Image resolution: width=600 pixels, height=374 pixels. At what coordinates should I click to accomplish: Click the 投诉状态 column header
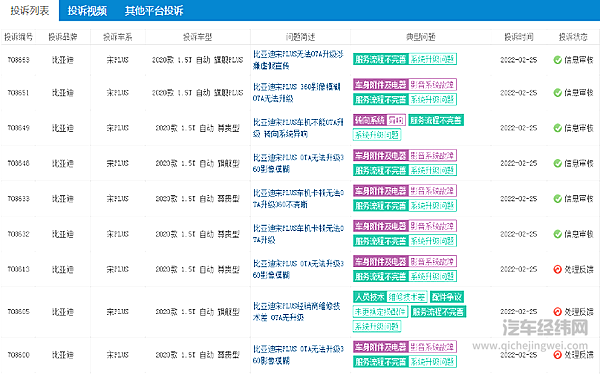(x=573, y=37)
